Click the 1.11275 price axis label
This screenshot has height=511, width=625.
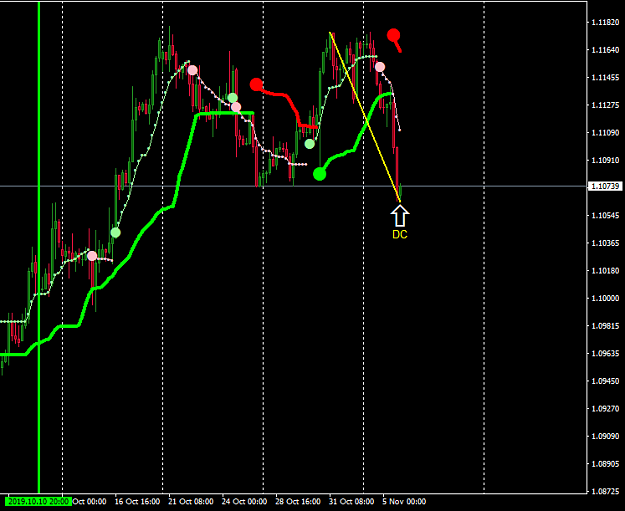tap(605, 105)
